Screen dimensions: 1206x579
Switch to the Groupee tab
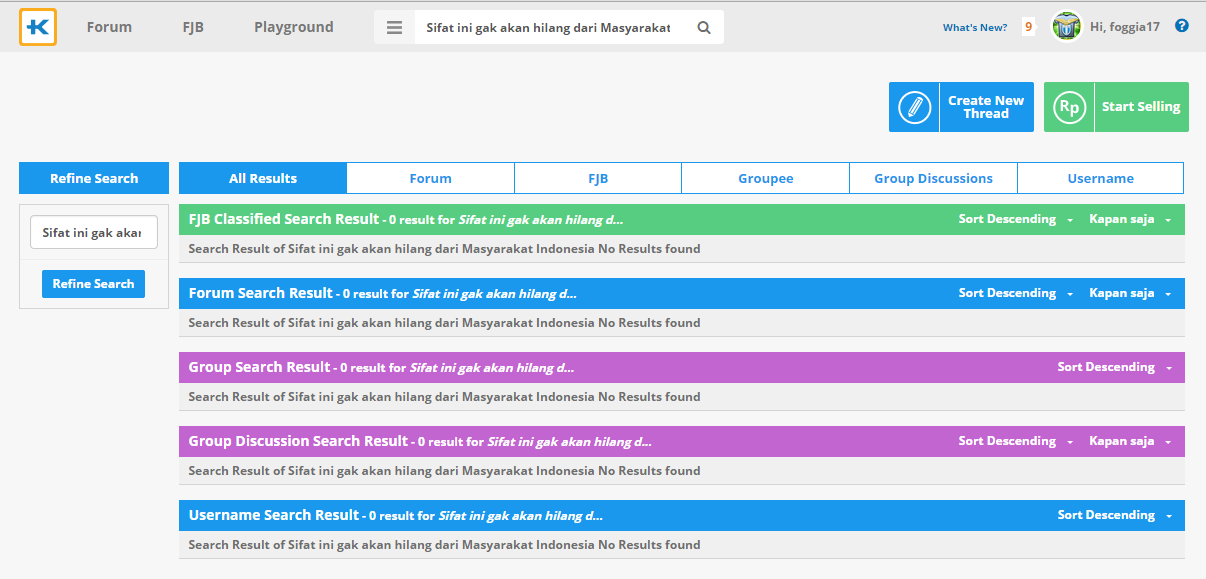(765, 178)
